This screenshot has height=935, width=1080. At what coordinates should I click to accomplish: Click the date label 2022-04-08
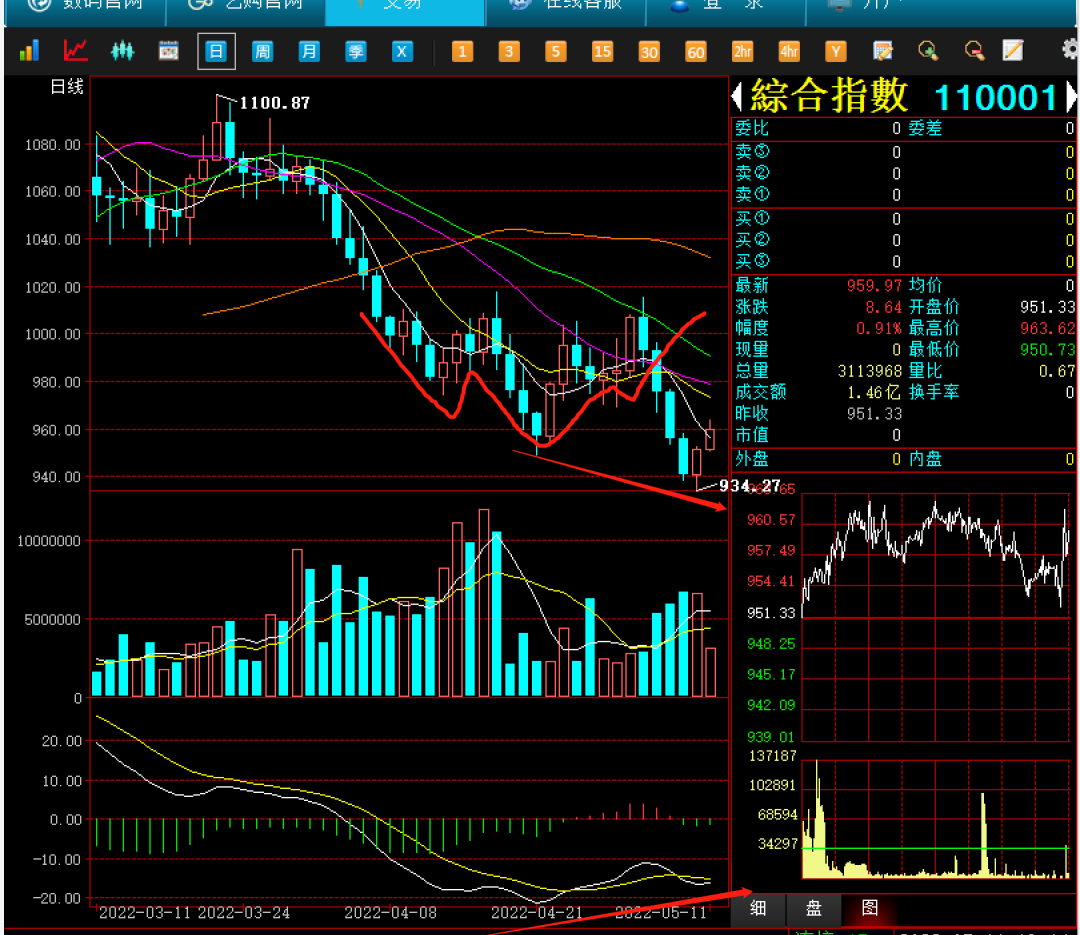391,914
